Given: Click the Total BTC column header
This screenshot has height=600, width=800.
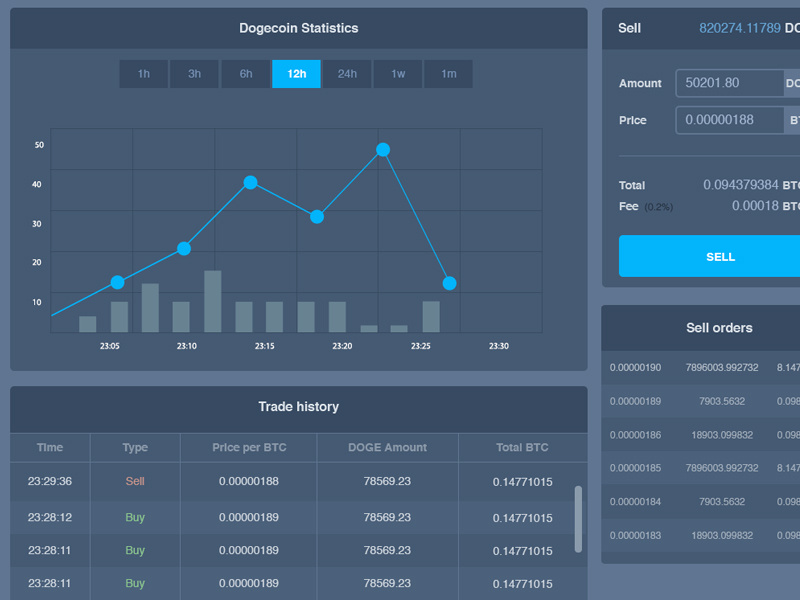Looking at the screenshot, I should [522, 447].
